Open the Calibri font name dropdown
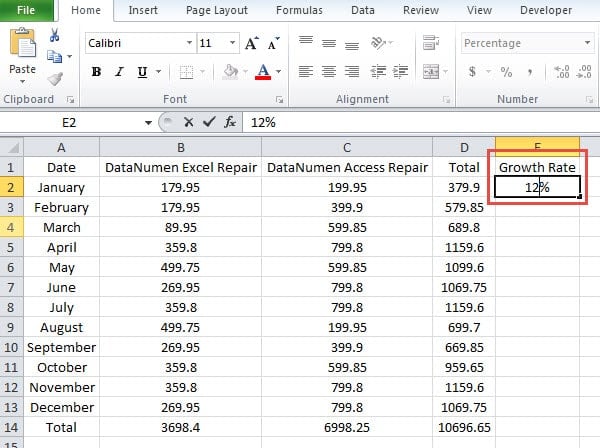Screen dimensions: 600x448 (x=189, y=43)
